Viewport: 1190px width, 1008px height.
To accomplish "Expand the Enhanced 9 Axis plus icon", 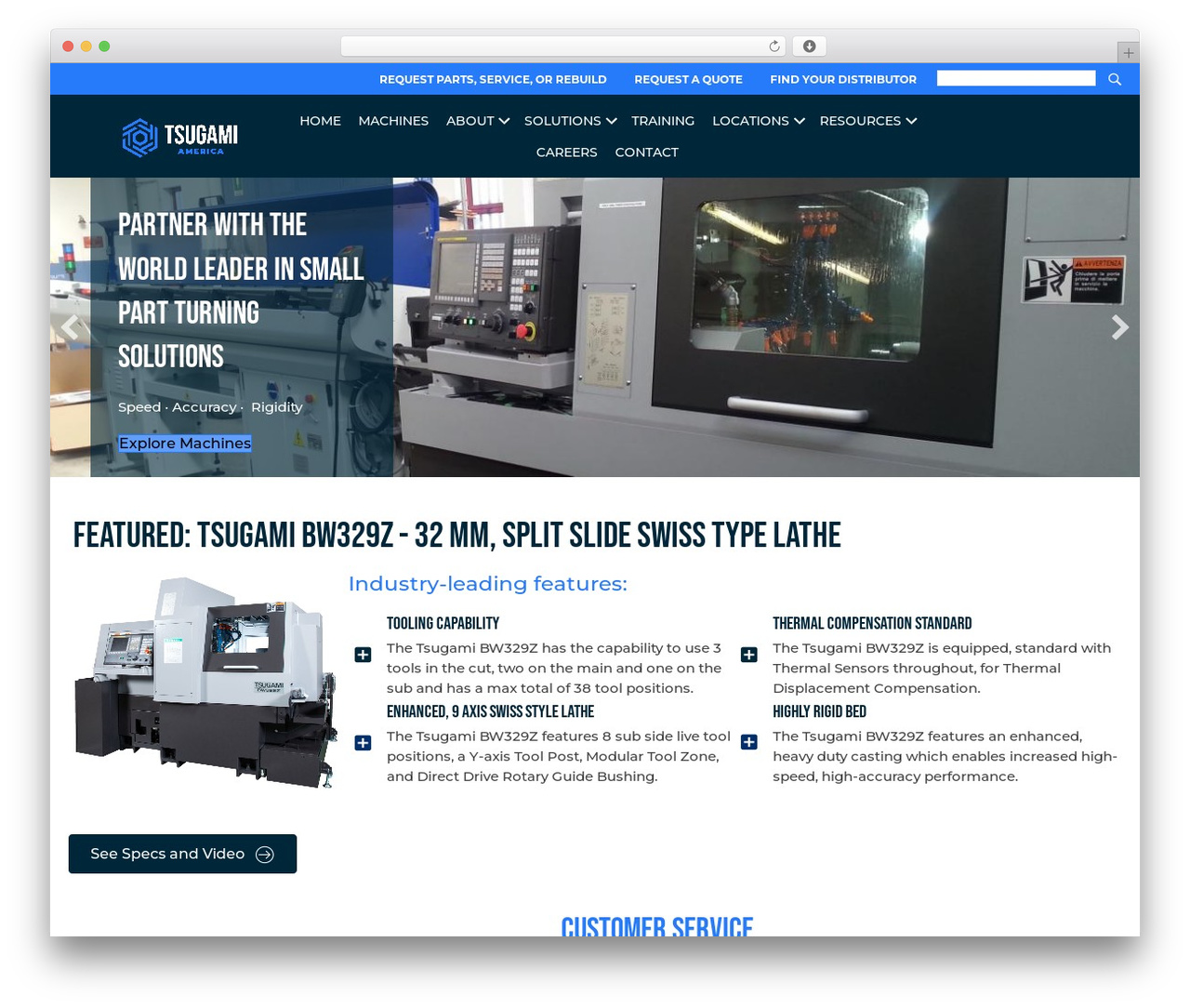I will pyautogui.click(x=363, y=742).
